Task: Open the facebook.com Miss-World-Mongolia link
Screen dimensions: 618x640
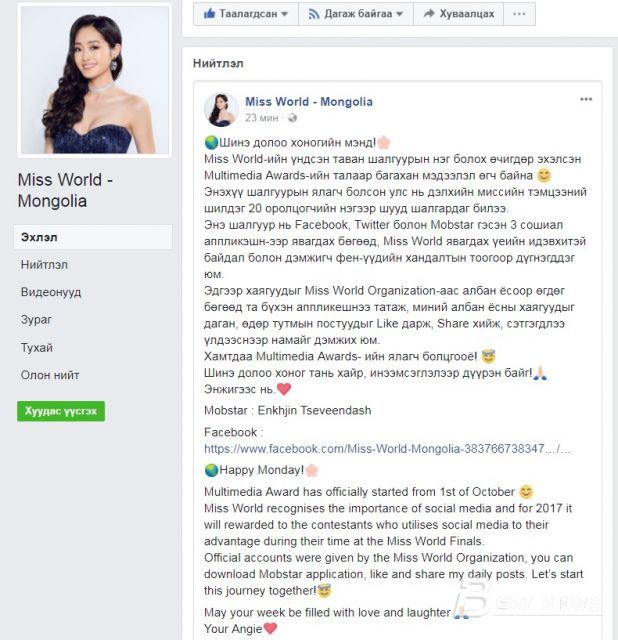Action: tap(387, 449)
